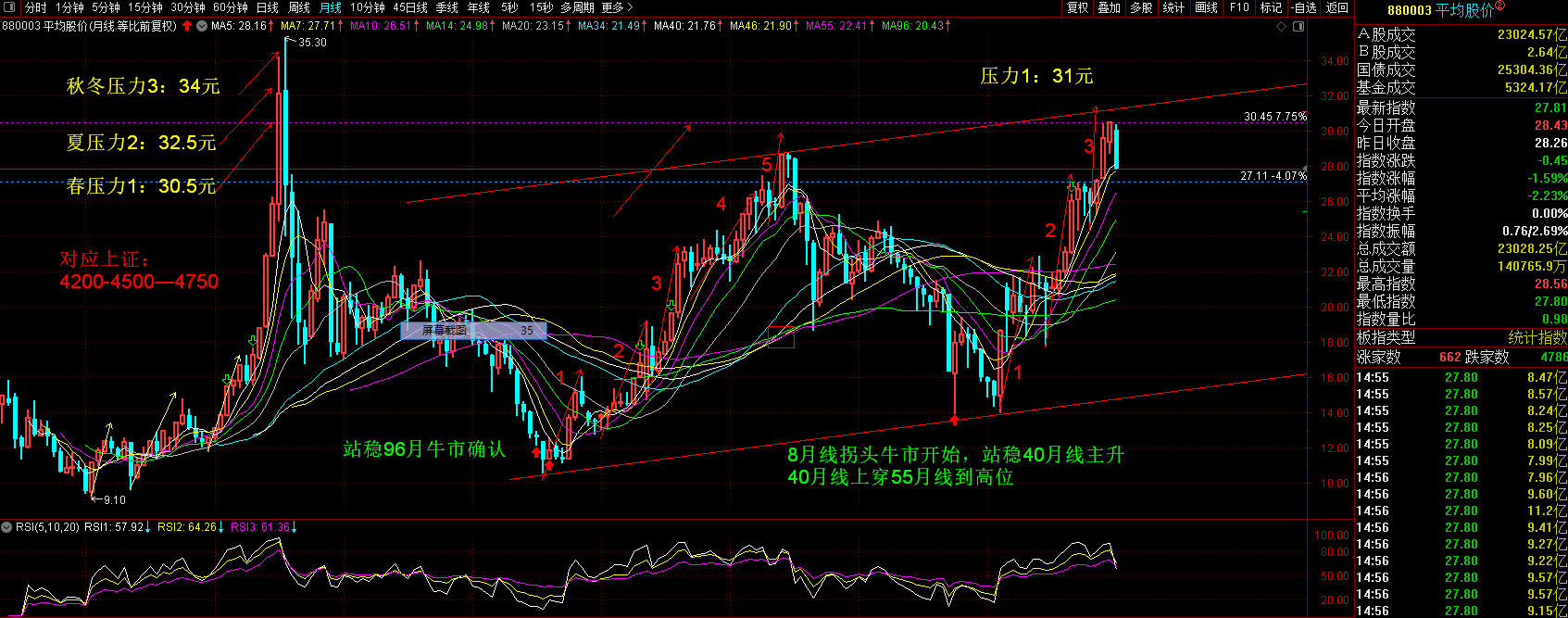The width and height of the screenshot is (1568, 618).
Task: Click the 27.11 -4.07% price label
Action: (1273, 175)
